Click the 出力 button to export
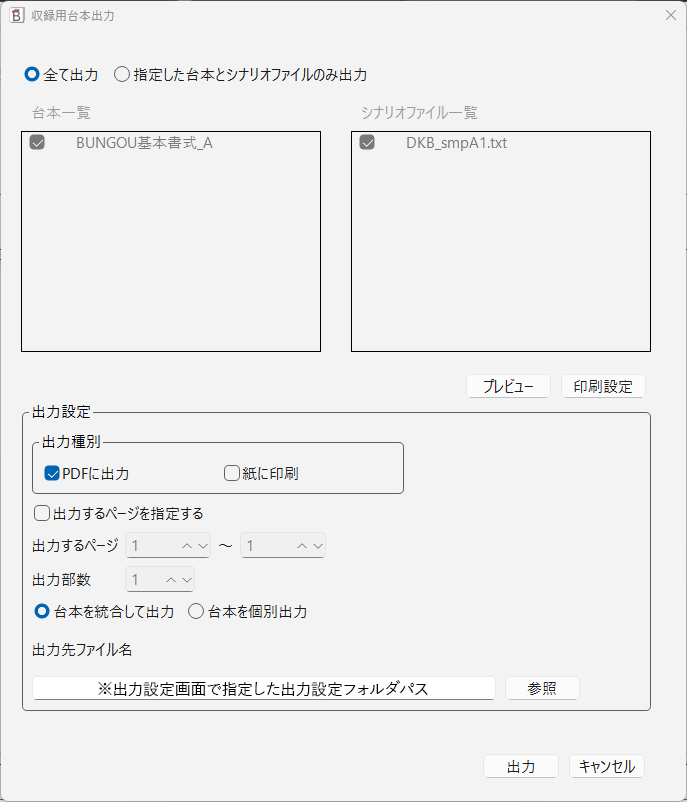687x802 pixels. (521, 766)
